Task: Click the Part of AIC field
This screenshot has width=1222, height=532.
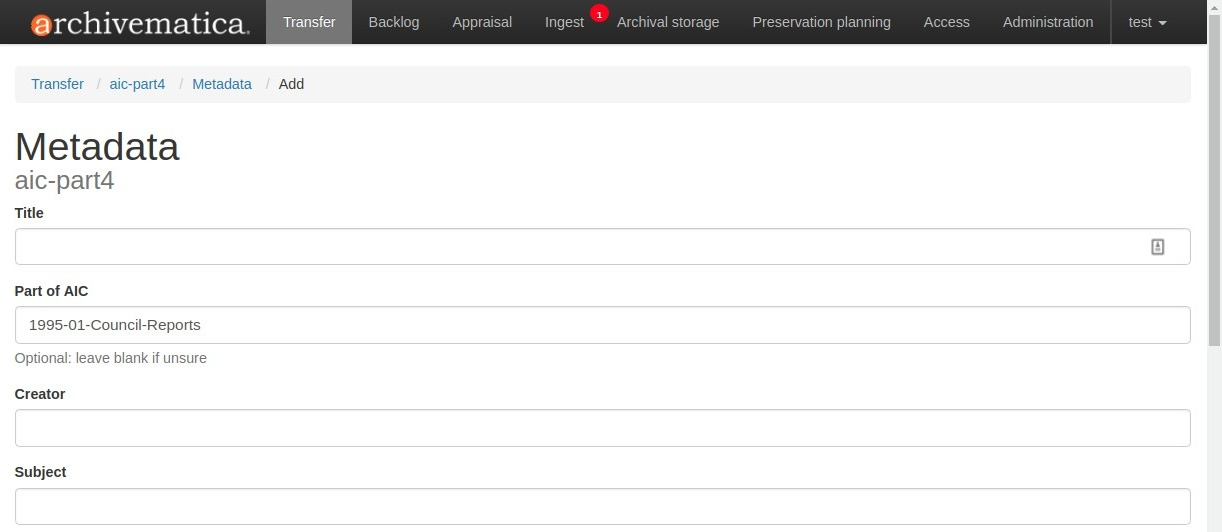Action: (x=602, y=325)
